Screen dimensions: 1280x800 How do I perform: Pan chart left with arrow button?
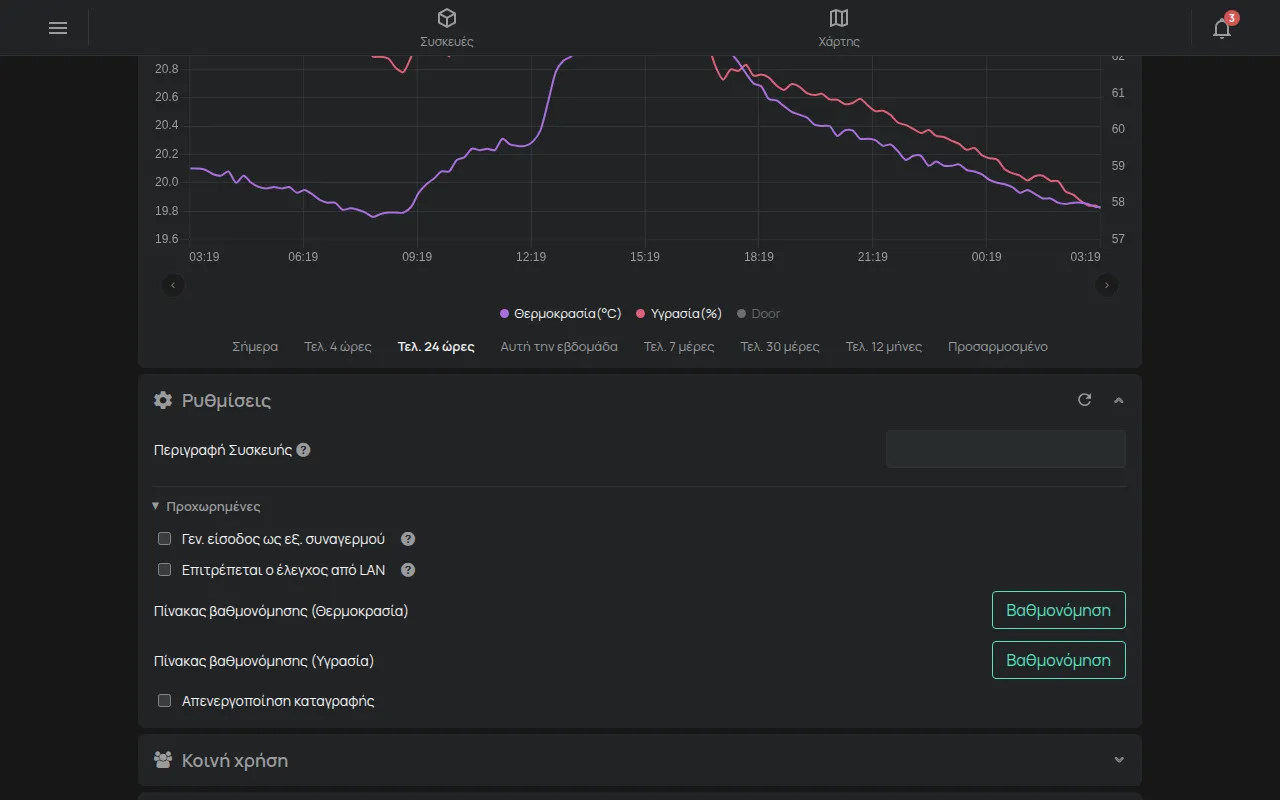(x=173, y=285)
